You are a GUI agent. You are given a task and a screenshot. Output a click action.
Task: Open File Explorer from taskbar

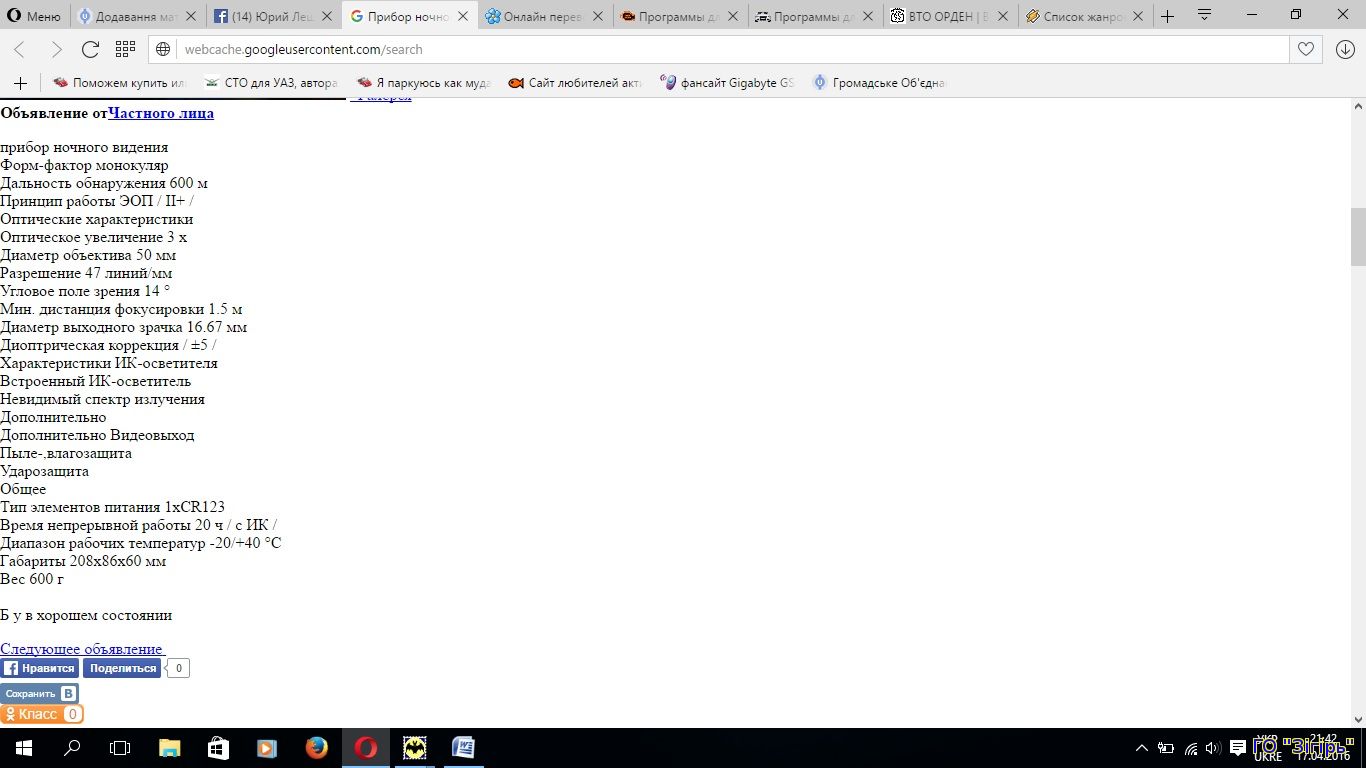[x=170, y=748]
